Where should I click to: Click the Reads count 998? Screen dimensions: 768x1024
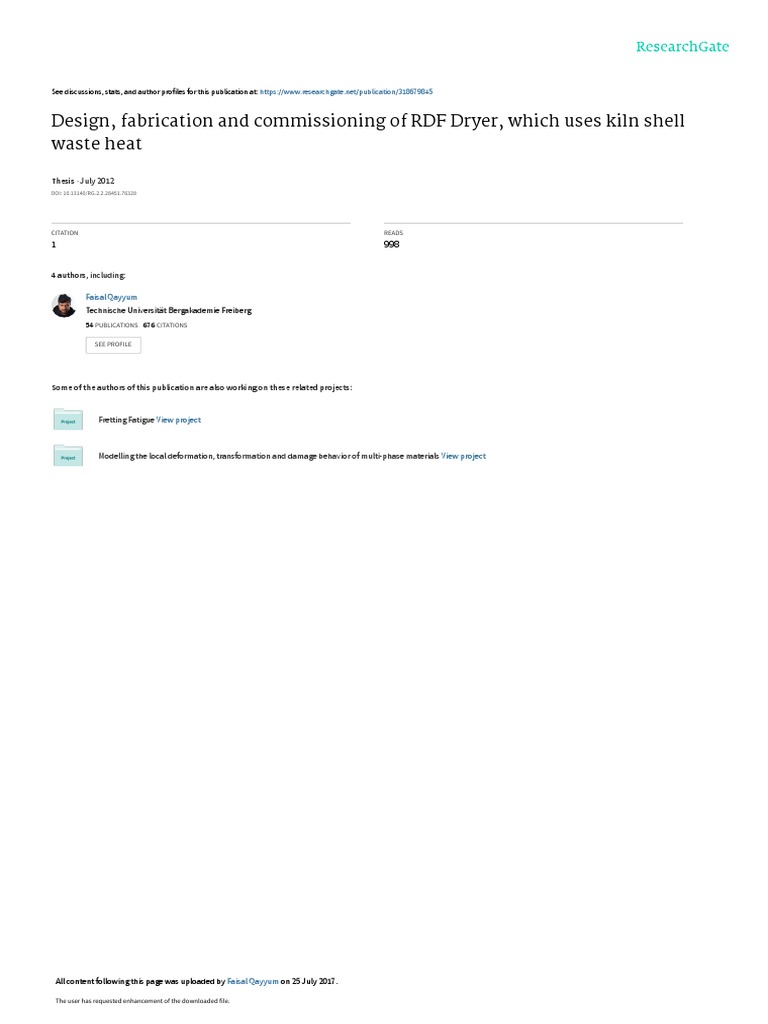click(x=392, y=244)
